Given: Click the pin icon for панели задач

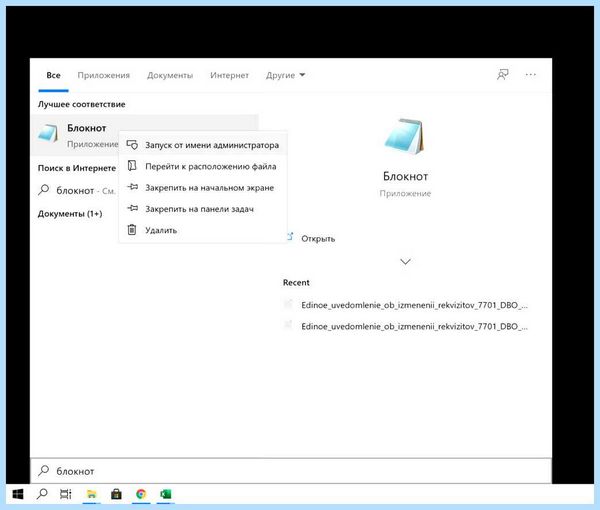Looking at the screenshot, I should (132, 208).
